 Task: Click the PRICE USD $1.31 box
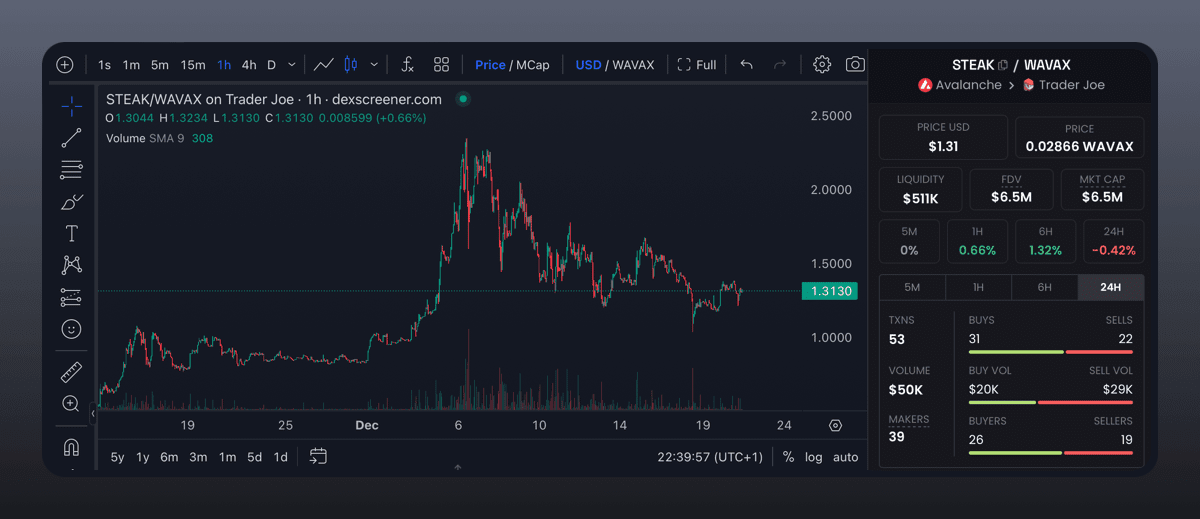(943, 138)
